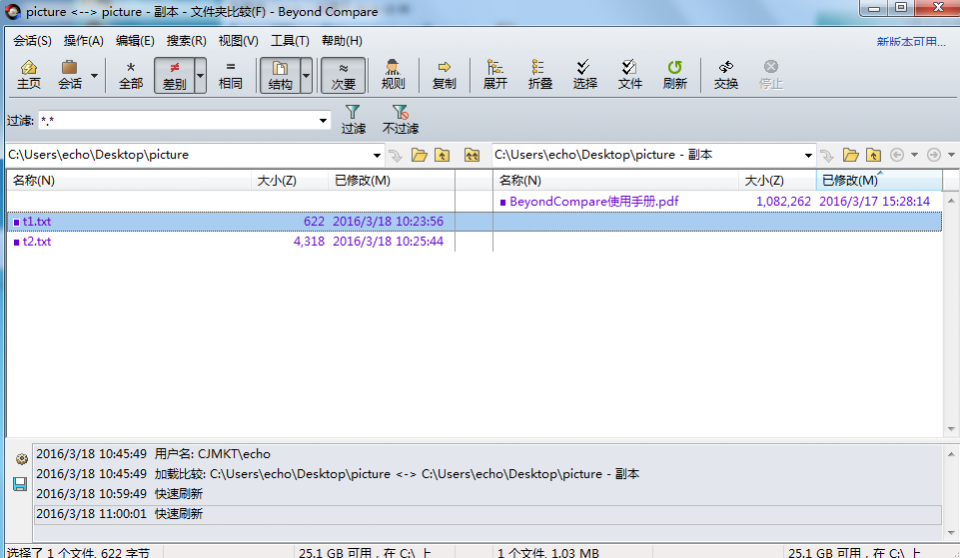This screenshot has width=960, height=558.
Task: Open the 搜索(R) menu
Action: point(186,41)
